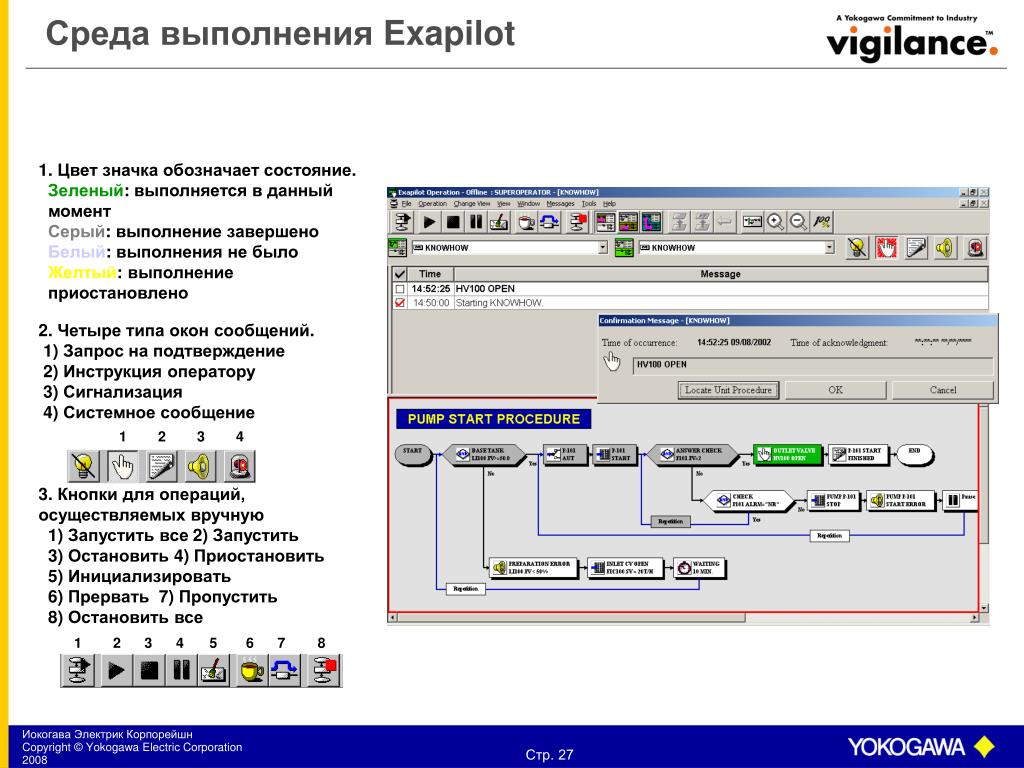Screen dimensions: 1024x768
Task: Click the Pause button in Exapilot window toolbar
Action: [x=476, y=223]
